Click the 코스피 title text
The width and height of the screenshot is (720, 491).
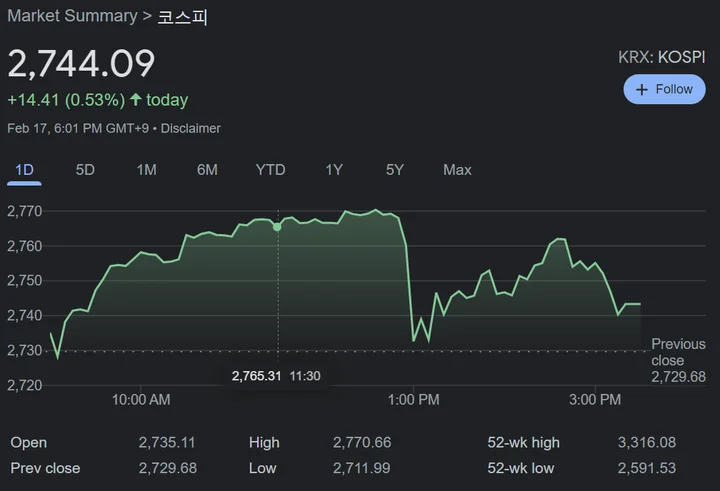(x=183, y=16)
